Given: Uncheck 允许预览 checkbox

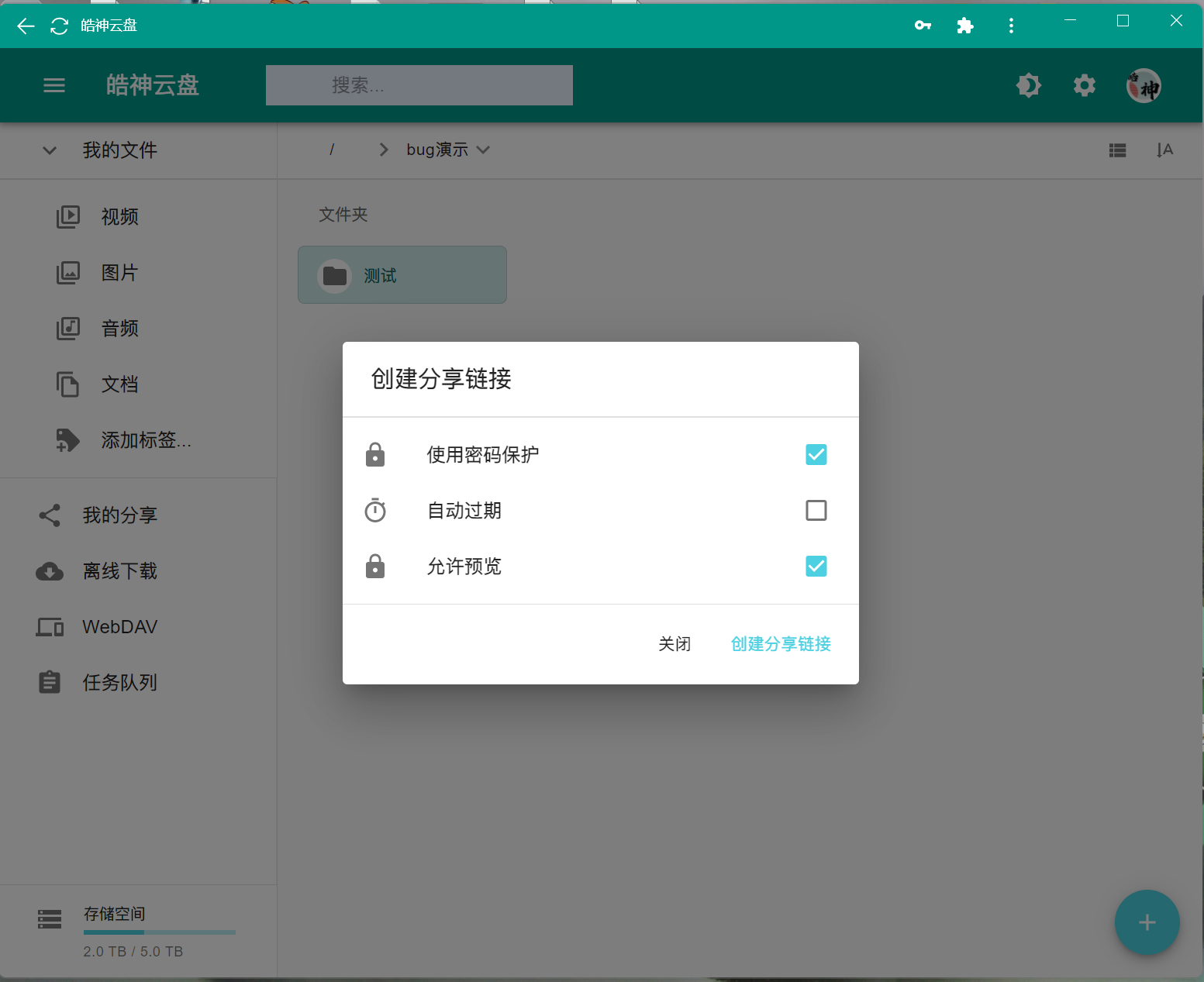Looking at the screenshot, I should click(x=816, y=566).
